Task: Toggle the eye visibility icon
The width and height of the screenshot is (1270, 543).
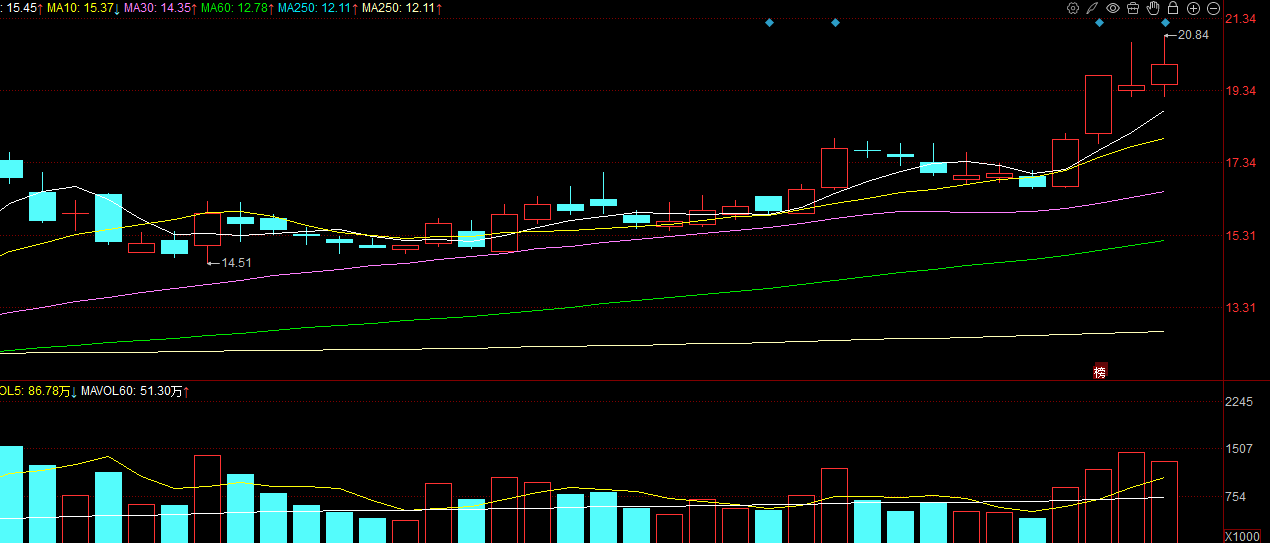Action: (x=1113, y=8)
